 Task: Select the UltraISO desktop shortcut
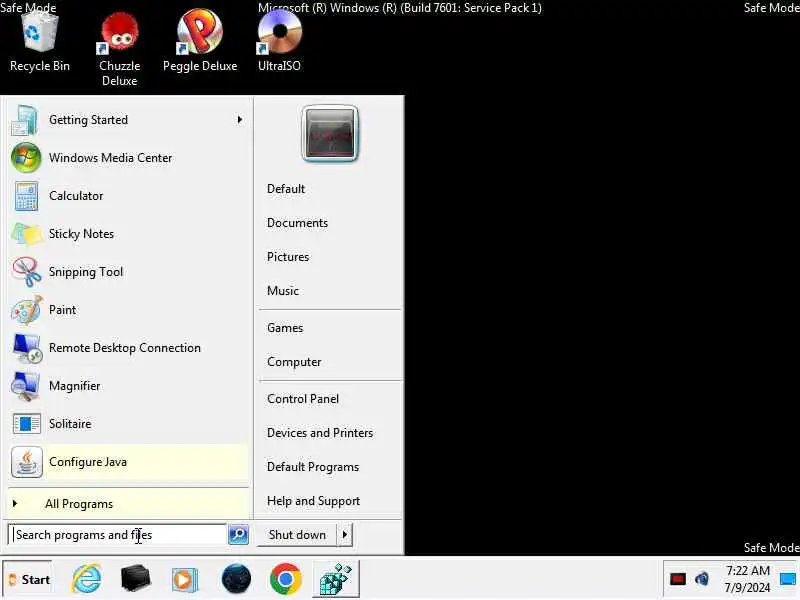[x=279, y=41]
